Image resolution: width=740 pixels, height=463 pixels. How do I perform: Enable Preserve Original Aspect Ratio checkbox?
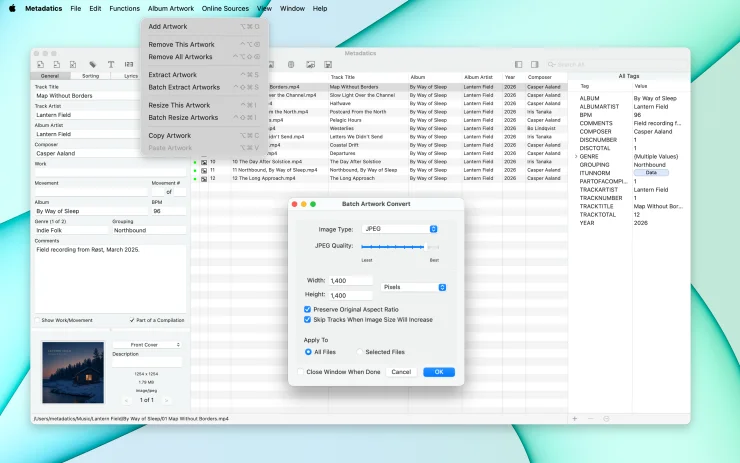point(307,309)
